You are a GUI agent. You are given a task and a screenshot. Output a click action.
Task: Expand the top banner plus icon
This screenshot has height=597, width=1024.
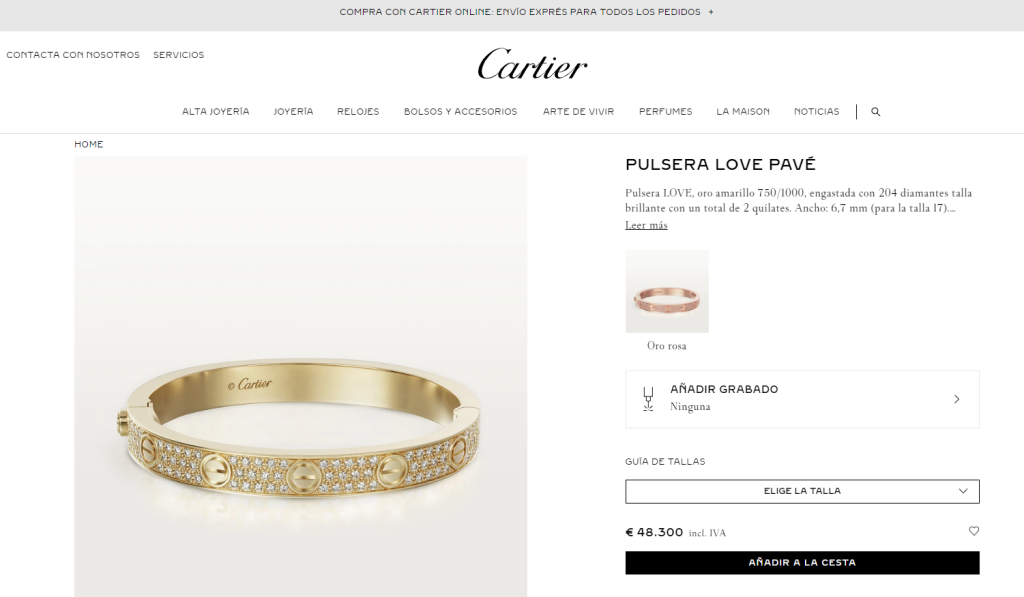click(711, 12)
